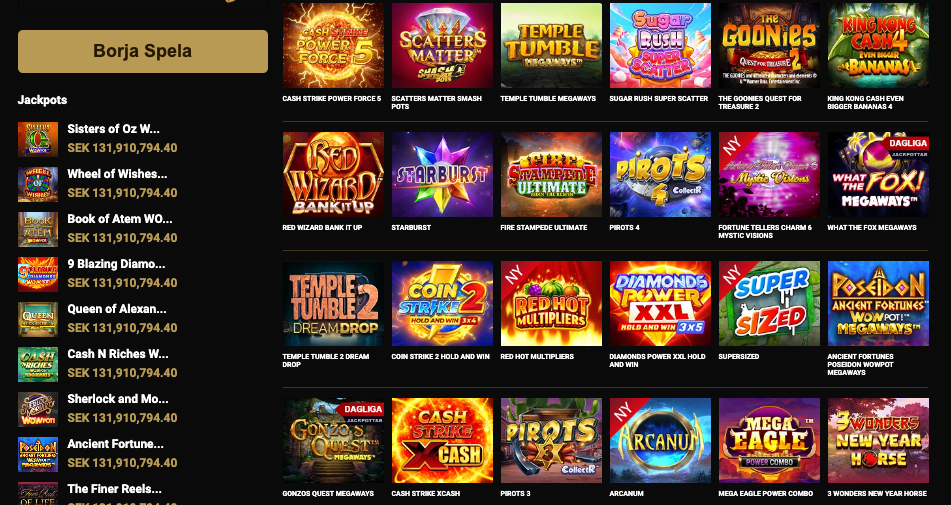Open Mega Eagle Power Combo game
Screen dimensions: 951x505
(x=769, y=440)
